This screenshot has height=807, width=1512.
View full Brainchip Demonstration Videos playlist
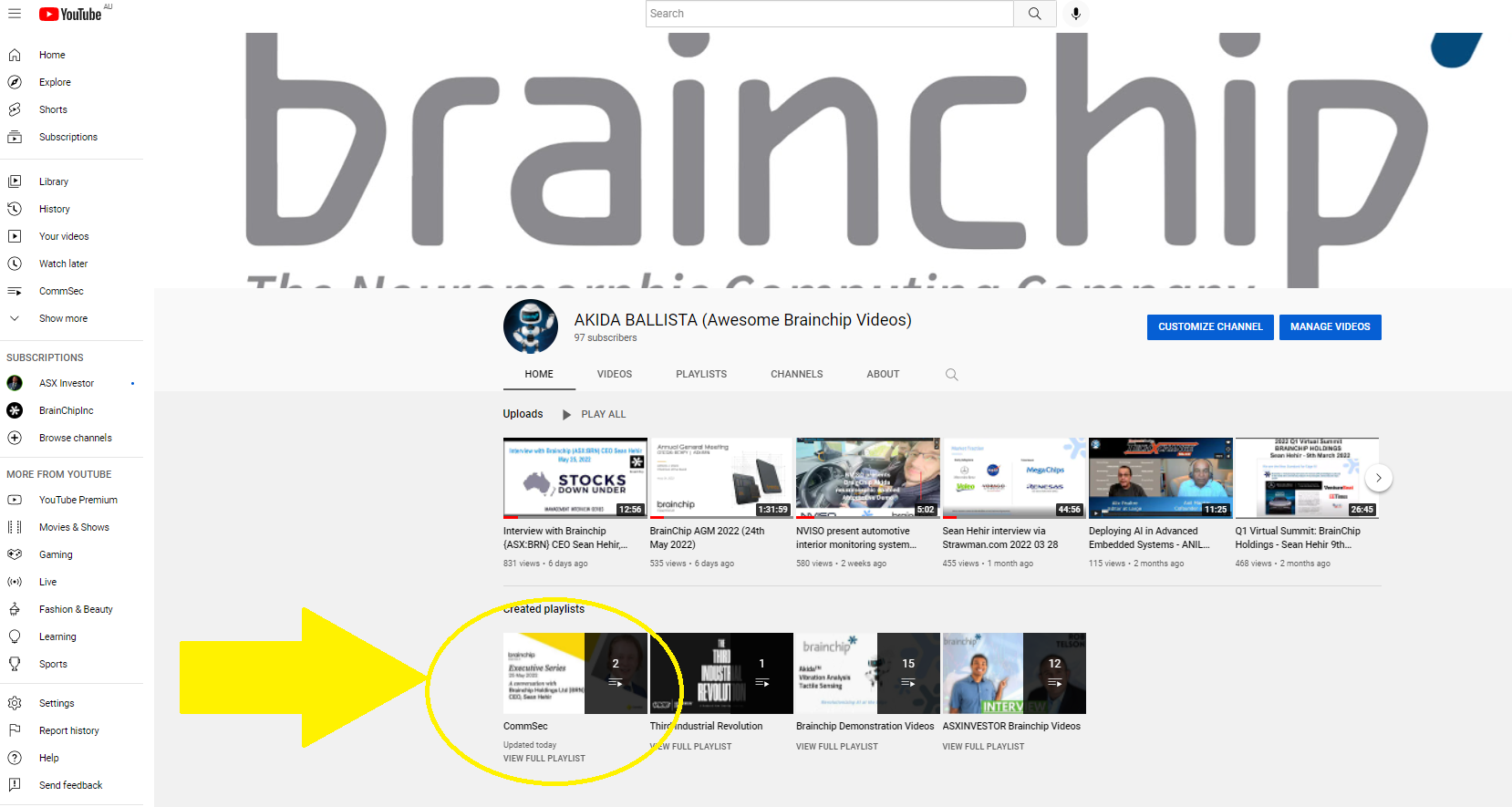click(x=837, y=747)
